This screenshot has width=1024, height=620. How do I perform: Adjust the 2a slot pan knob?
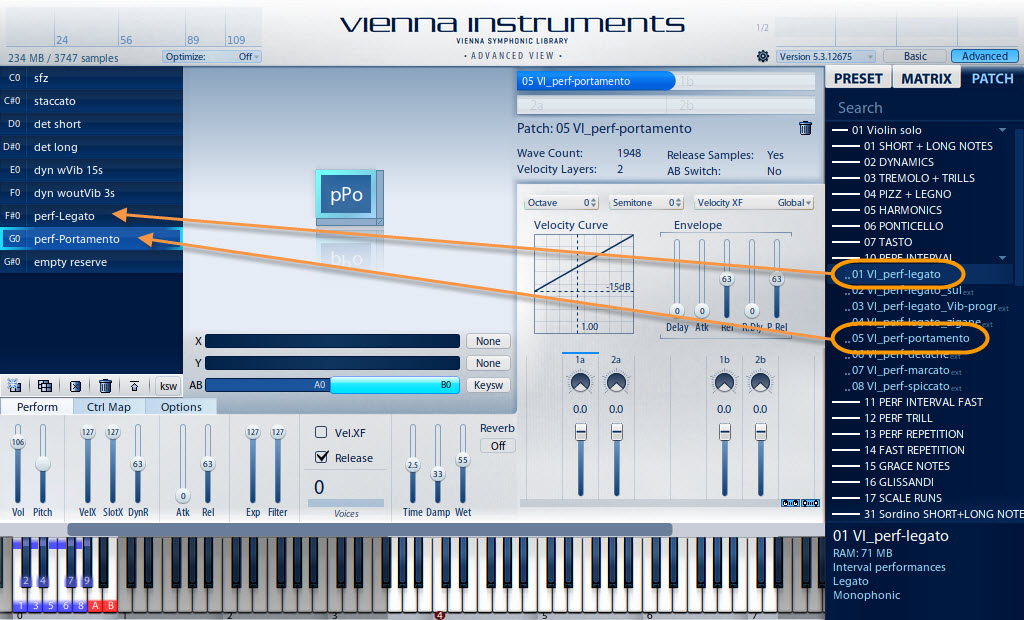click(x=616, y=383)
